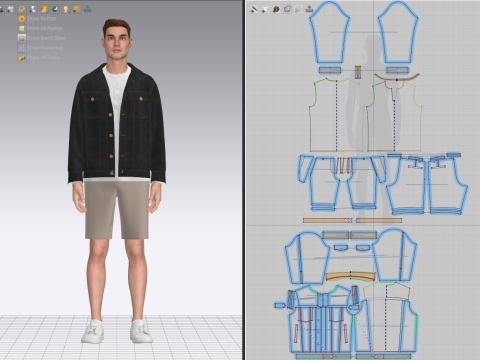Click the trim display gear icon in 3D toolbar

[x=22, y=9]
